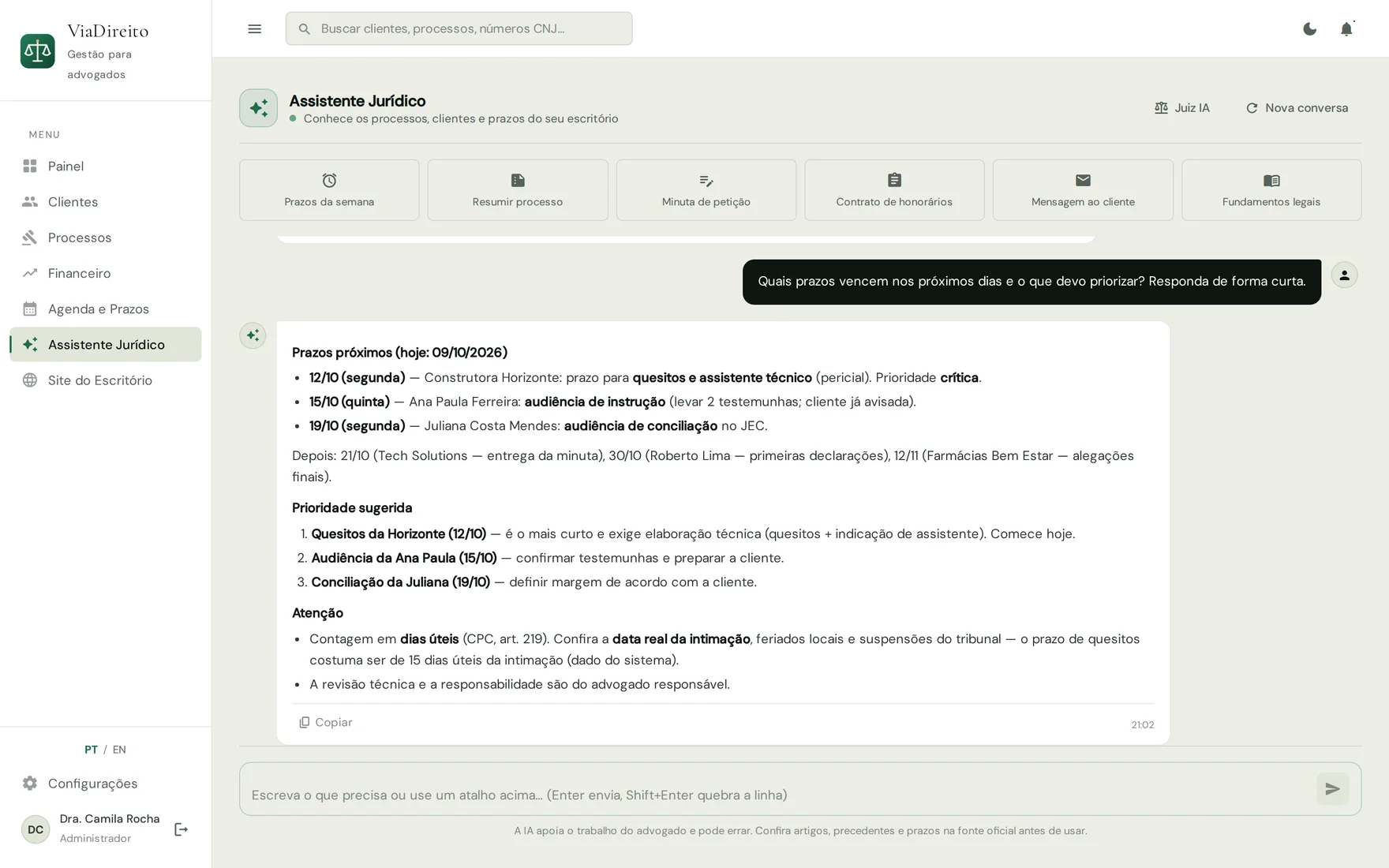1389x868 pixels.
Task: Go to Clientes section
Action: point(105,202)
